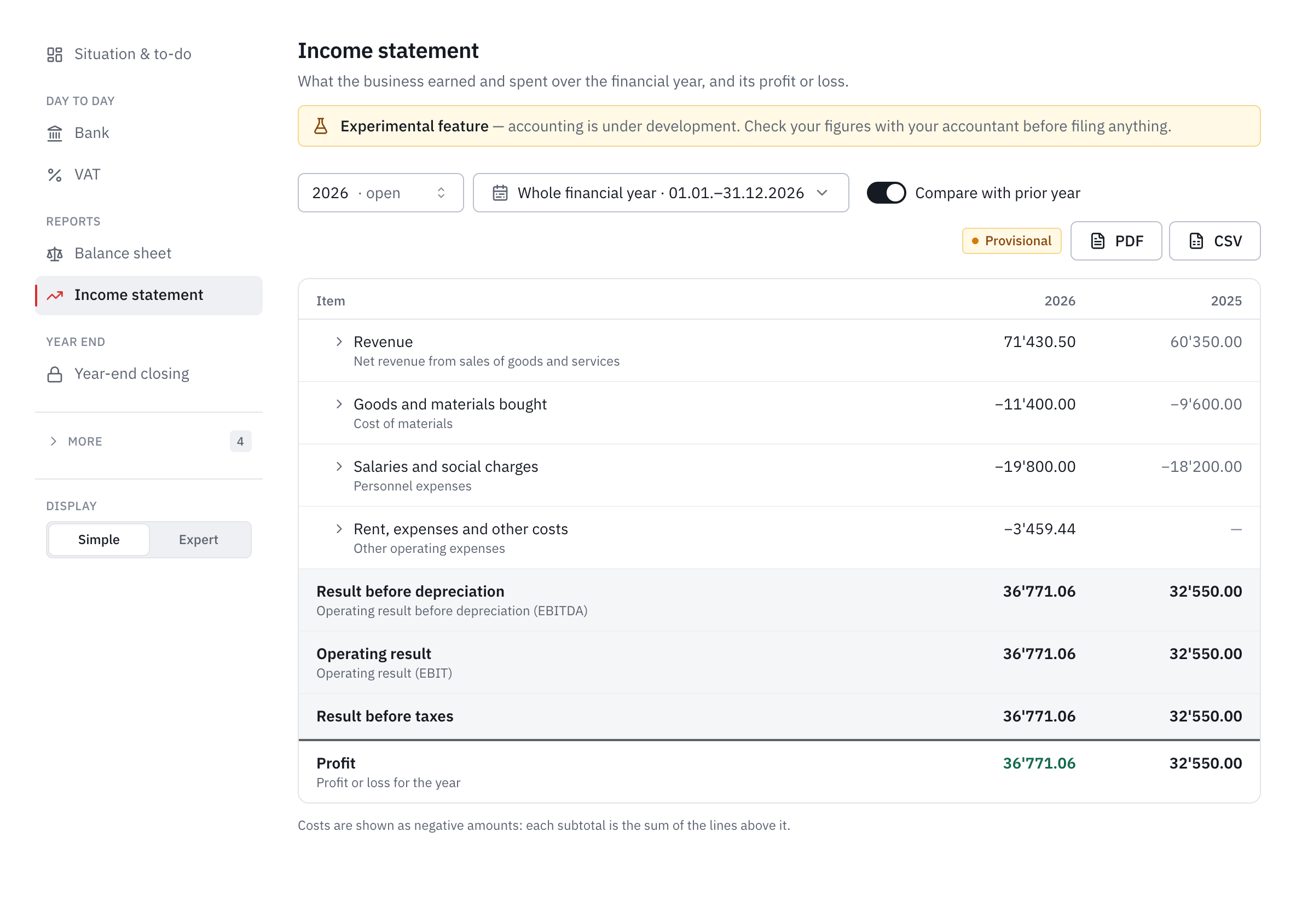Click the calendar icon in the period selector
Image resolution: width=1296 pixels, height=924 pixels.
[500, 193]
